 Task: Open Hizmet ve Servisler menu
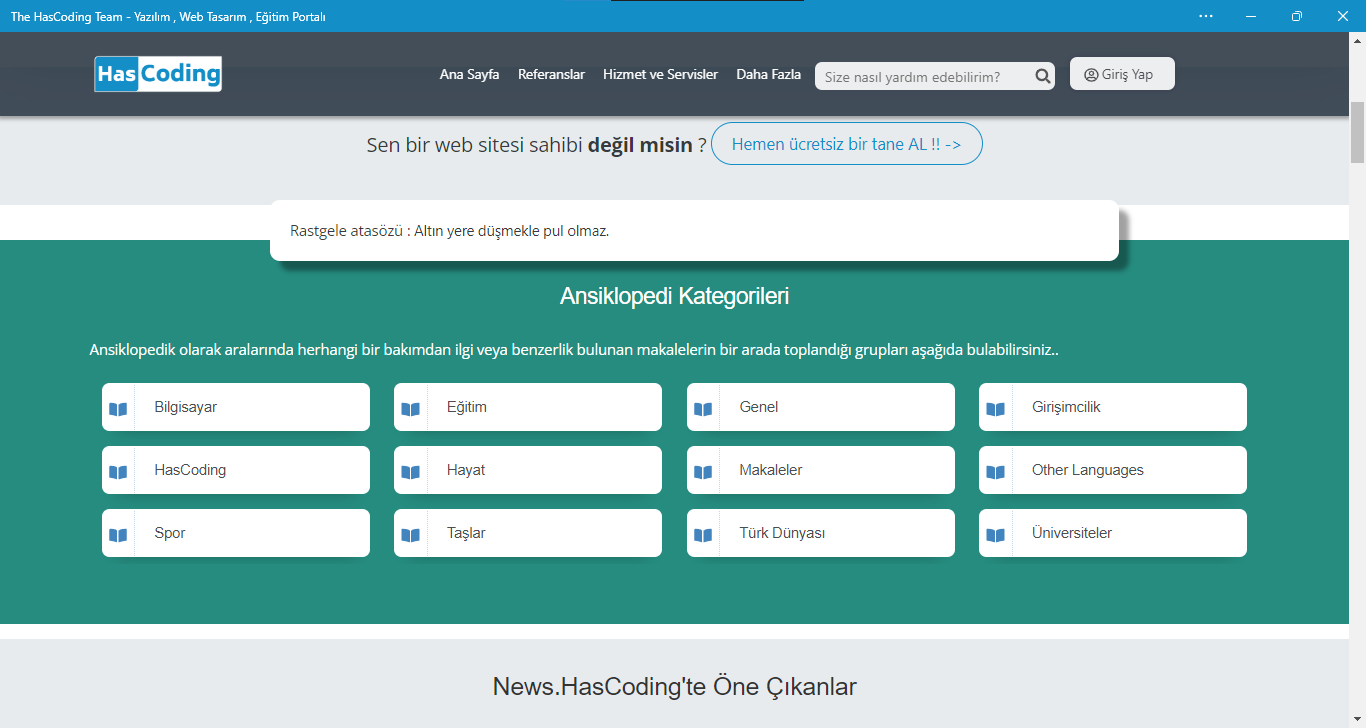point(660,74)
